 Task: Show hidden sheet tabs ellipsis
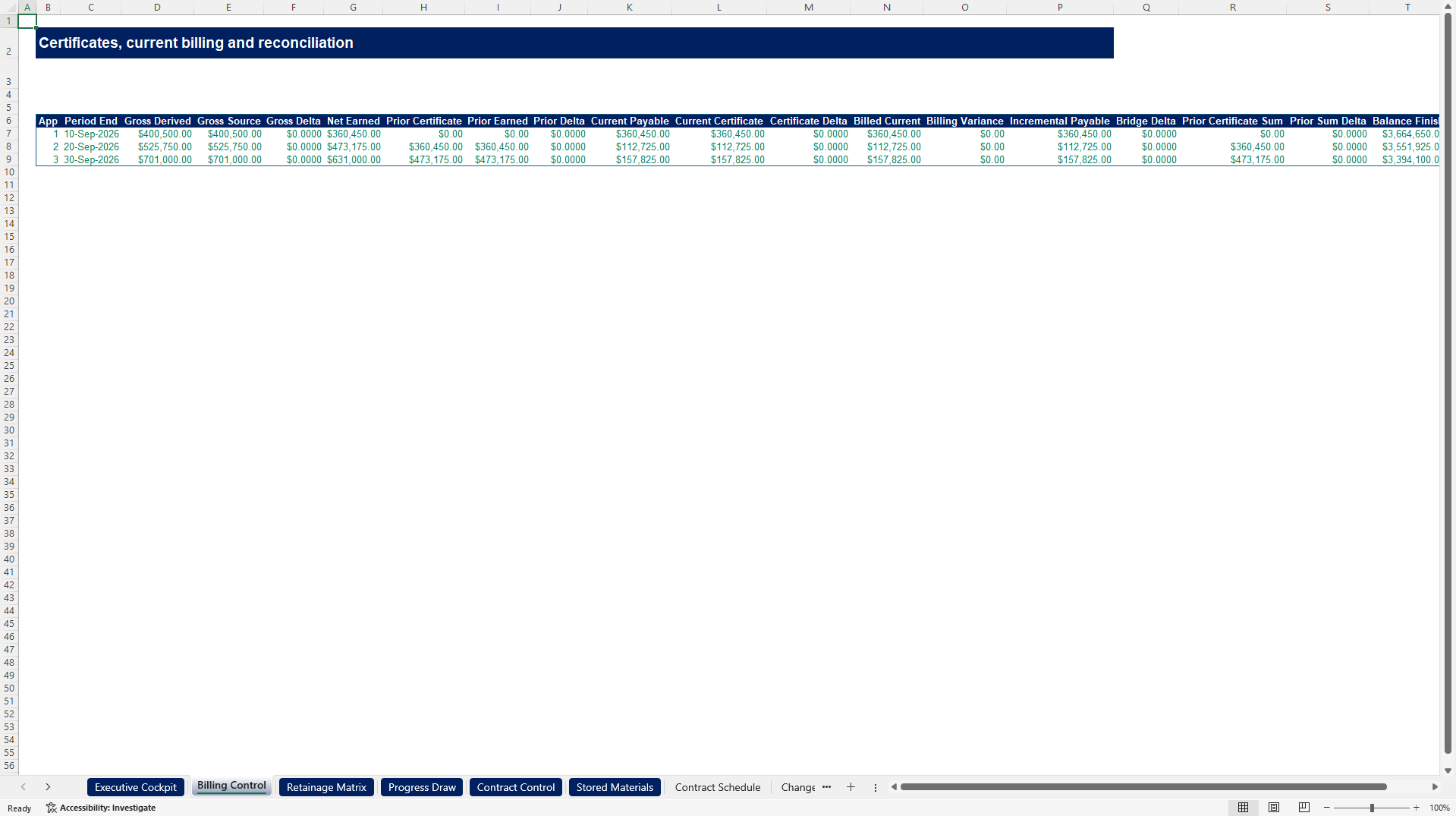pos(826,787)
